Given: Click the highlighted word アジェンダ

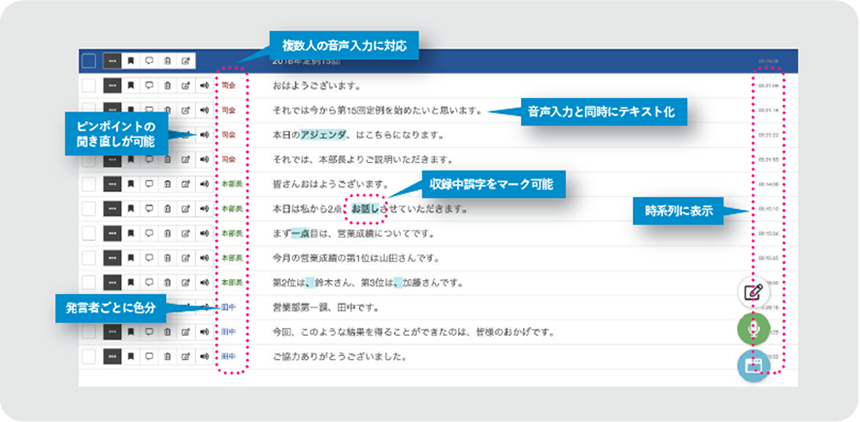Looking at the screenshot, I should (324, 134).
